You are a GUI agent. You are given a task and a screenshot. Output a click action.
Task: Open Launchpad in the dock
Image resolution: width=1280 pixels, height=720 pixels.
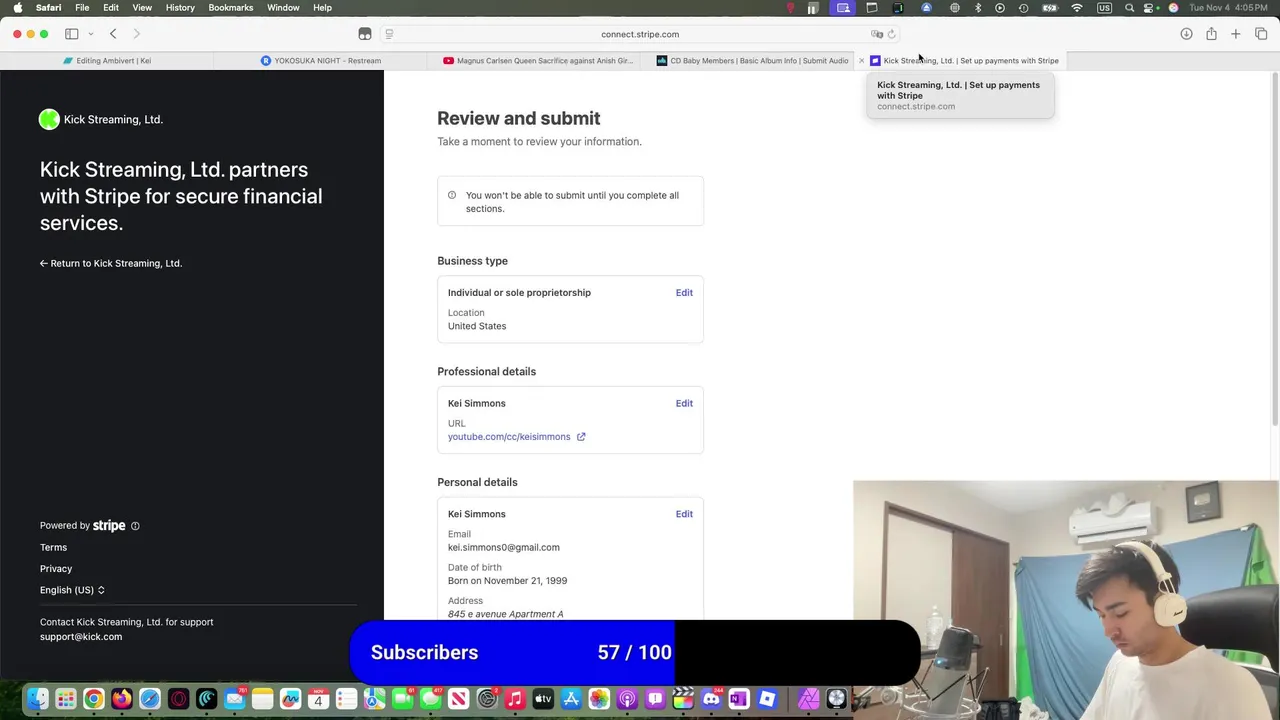65,699
